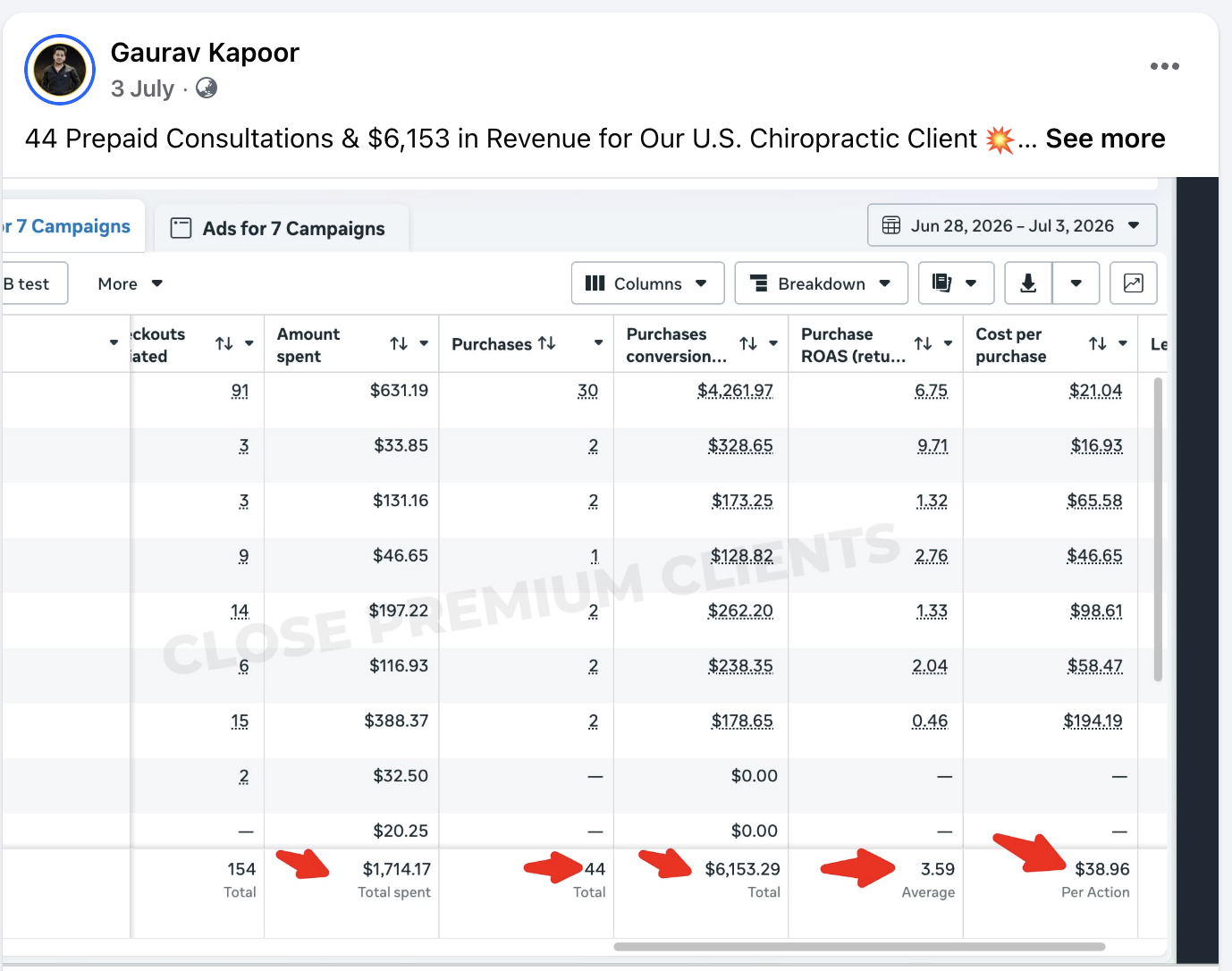Open the 3 July post date link
Screen dimensions: 1232x971
click(x=142, y=89)
